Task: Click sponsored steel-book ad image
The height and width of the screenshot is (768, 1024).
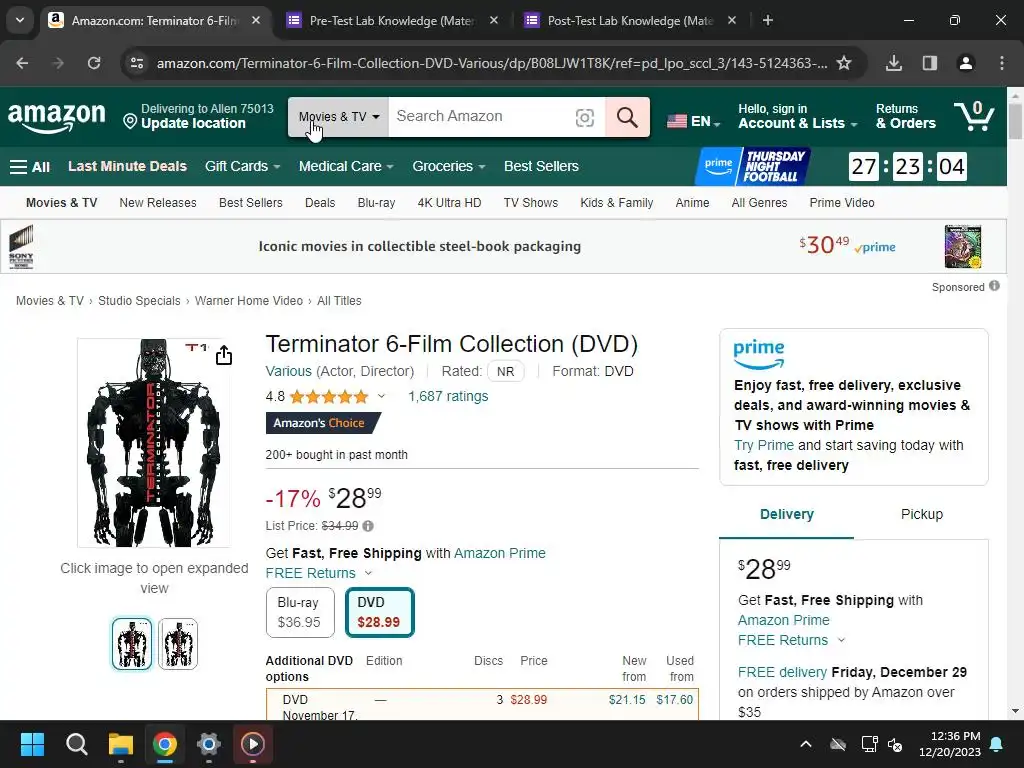Action: tap(962, 247)
